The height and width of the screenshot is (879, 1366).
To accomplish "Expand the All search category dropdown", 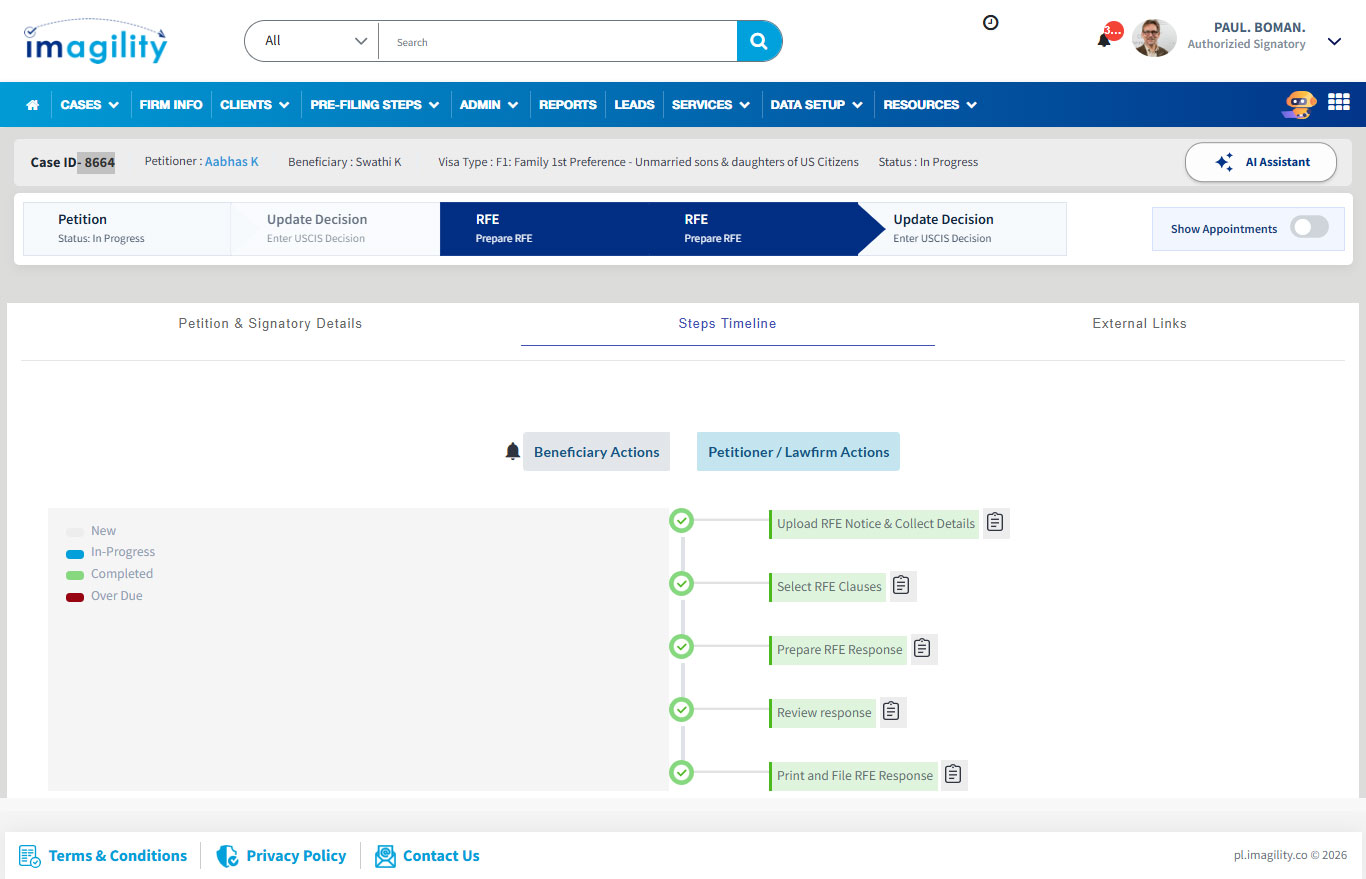I will (312, 41).
